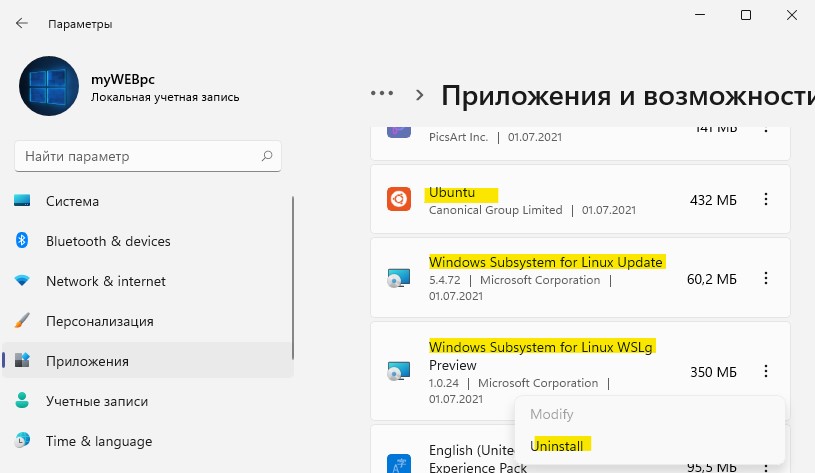Select Windows Subsystem for Linux Update entry
This screenshot has width=815, height=473.
point(580,278)
